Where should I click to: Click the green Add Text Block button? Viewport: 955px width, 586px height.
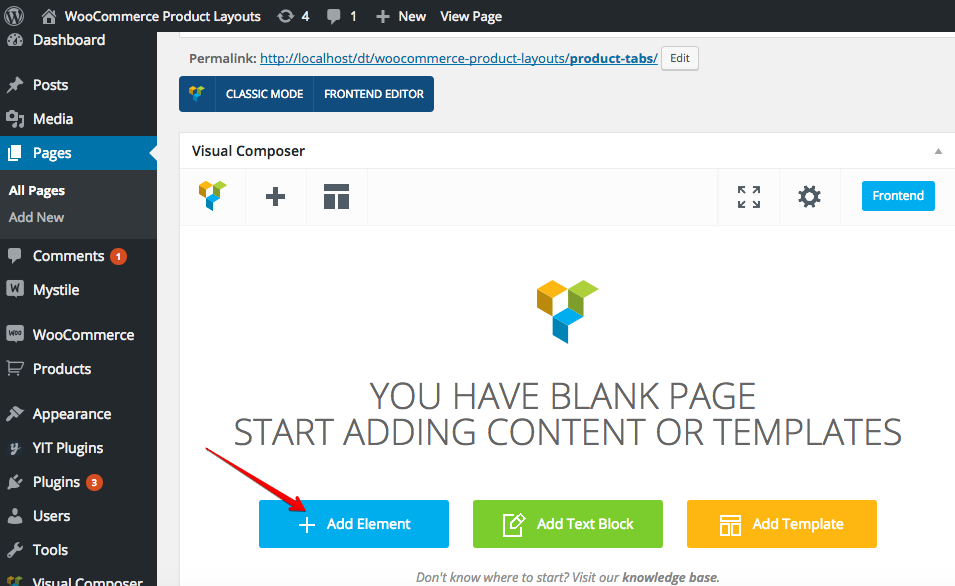(568, 524)
